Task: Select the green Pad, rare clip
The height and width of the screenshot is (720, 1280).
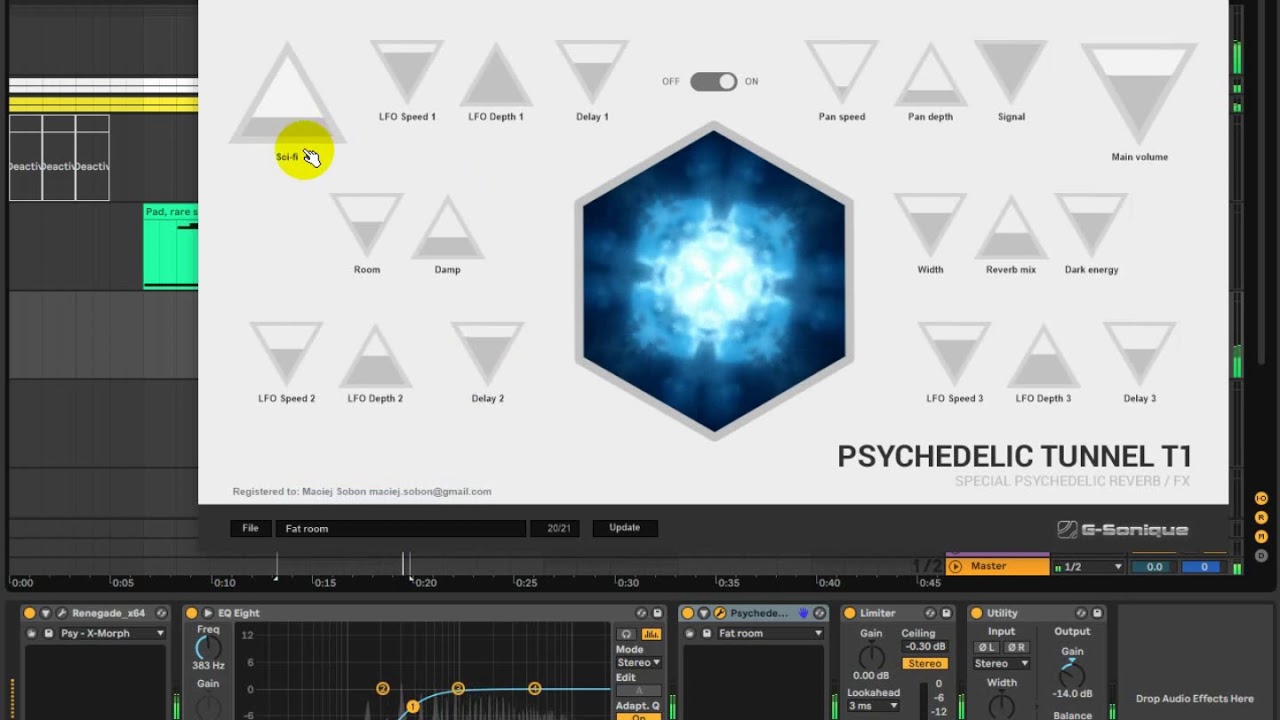Action: [171, 246]
